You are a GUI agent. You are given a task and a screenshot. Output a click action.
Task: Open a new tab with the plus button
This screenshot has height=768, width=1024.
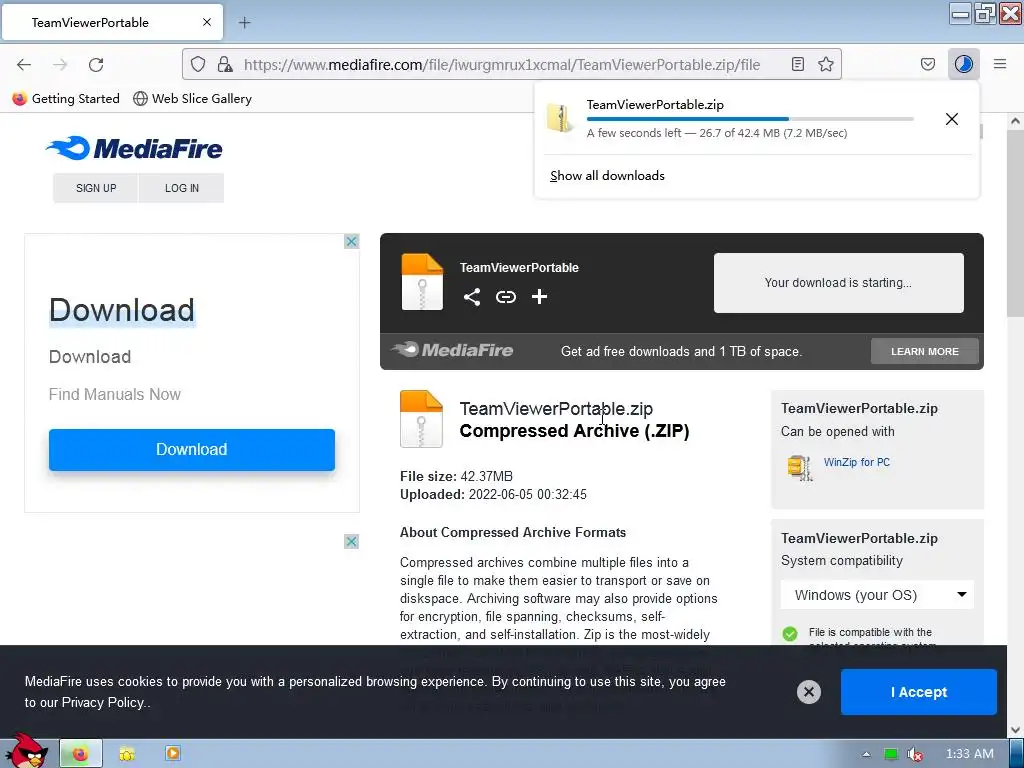[x=244, y=23]
